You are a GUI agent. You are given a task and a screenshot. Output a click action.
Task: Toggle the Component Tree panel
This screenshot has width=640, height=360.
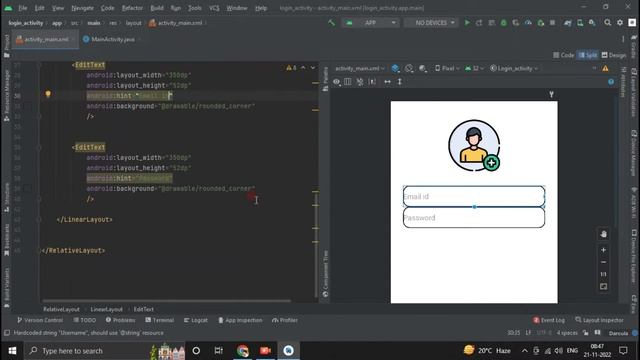click(x=325, y=273)
